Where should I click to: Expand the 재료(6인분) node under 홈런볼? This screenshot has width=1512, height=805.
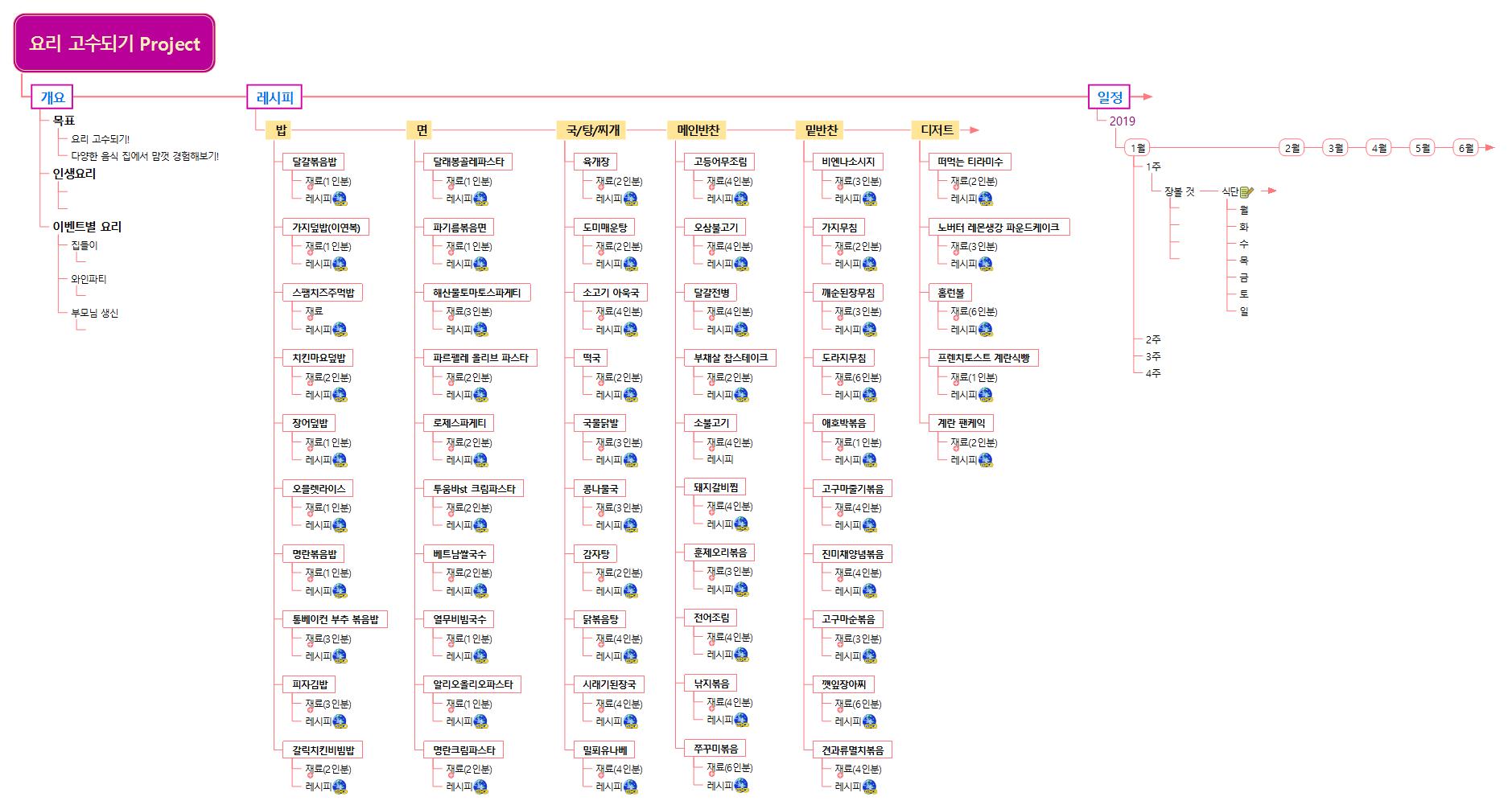(973, 312)
